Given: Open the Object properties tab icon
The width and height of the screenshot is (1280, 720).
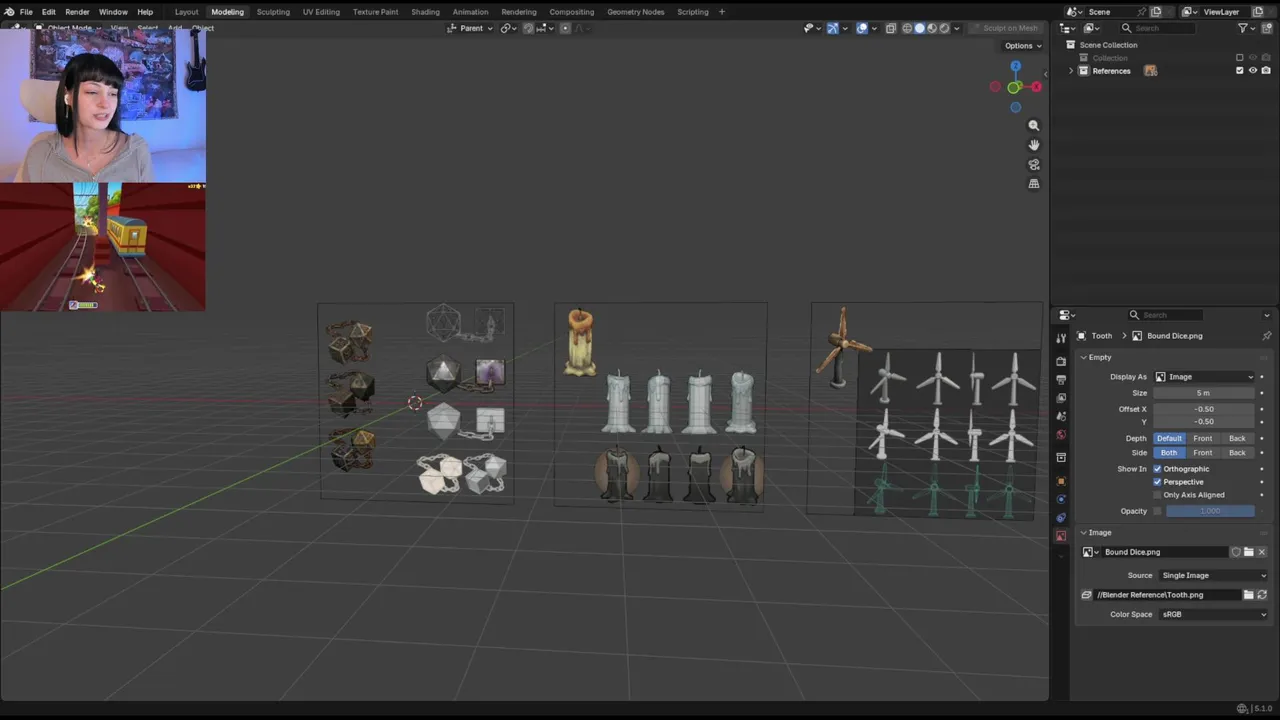Looking at the screenshot, I should (1061, 481).
